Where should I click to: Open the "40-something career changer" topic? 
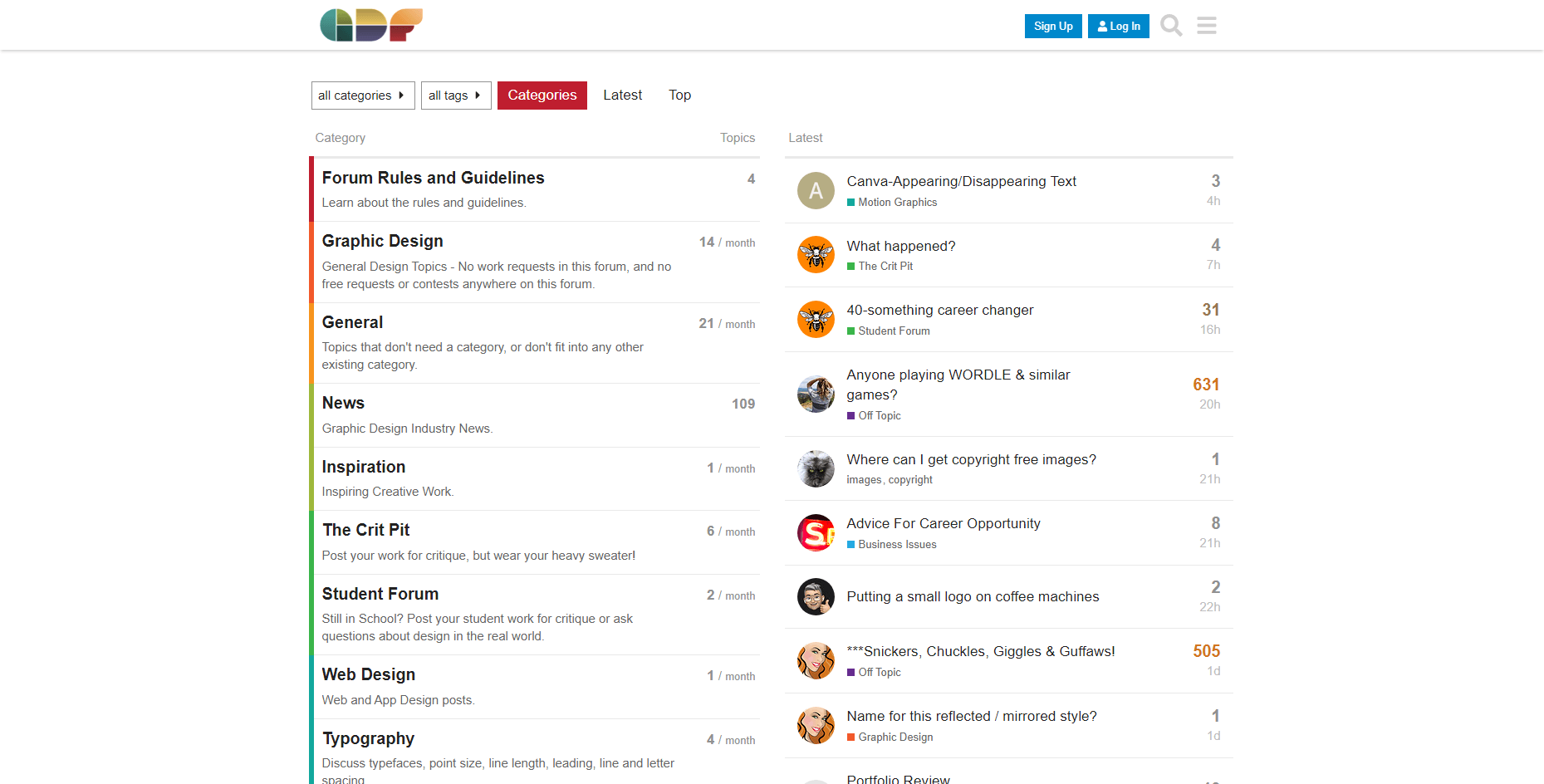939,310
